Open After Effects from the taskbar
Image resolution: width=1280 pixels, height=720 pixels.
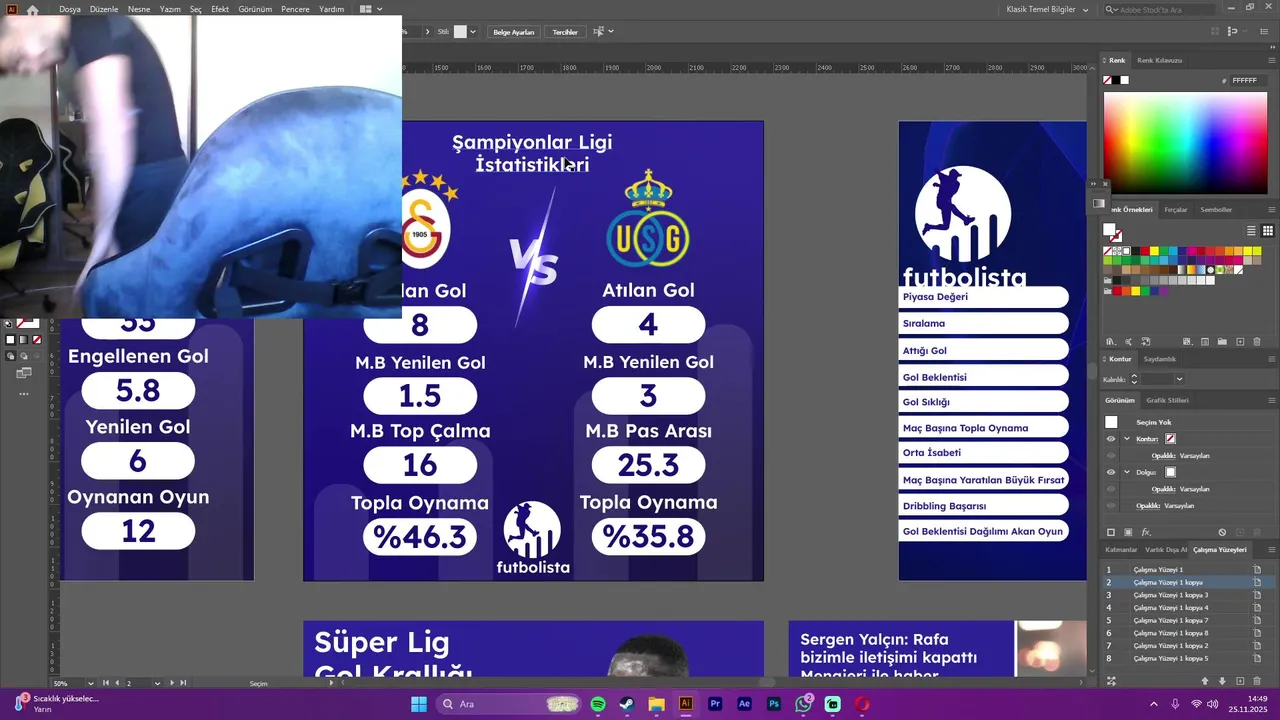pos(744,704)
